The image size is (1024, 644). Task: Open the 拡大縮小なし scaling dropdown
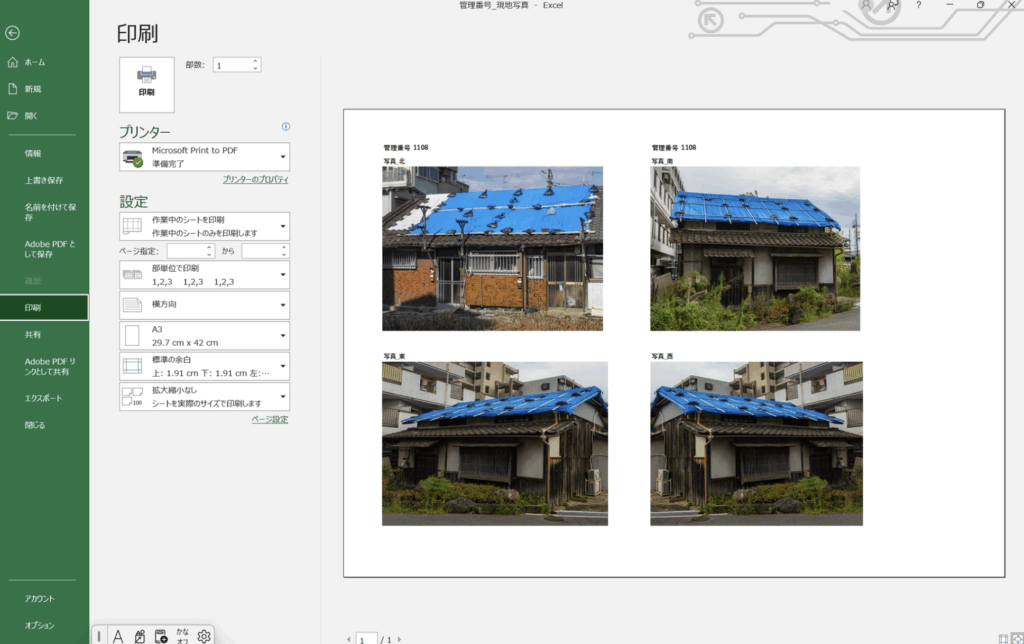[204, 396]
